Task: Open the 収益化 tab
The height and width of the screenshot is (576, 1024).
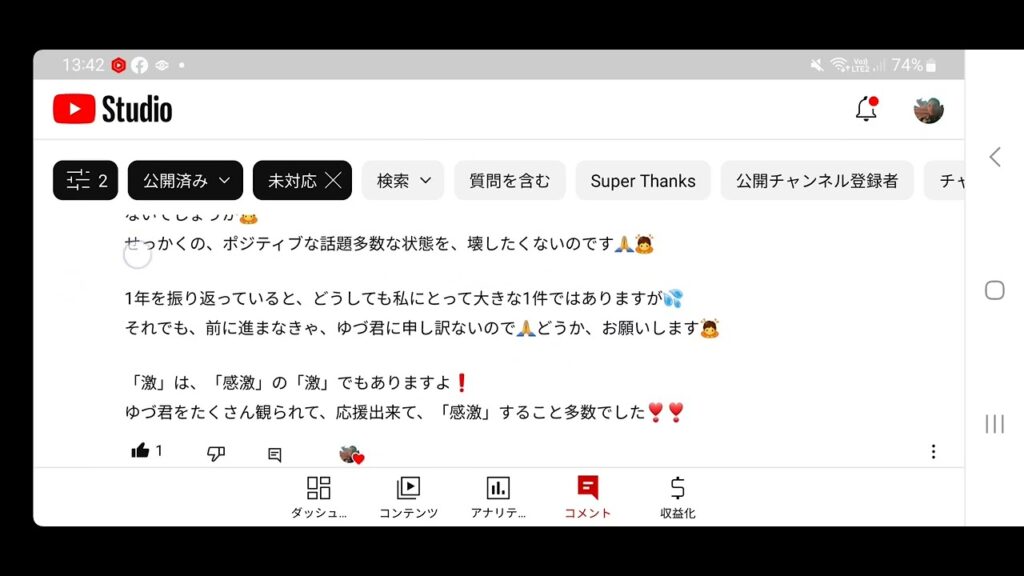Action: [677, 498]
